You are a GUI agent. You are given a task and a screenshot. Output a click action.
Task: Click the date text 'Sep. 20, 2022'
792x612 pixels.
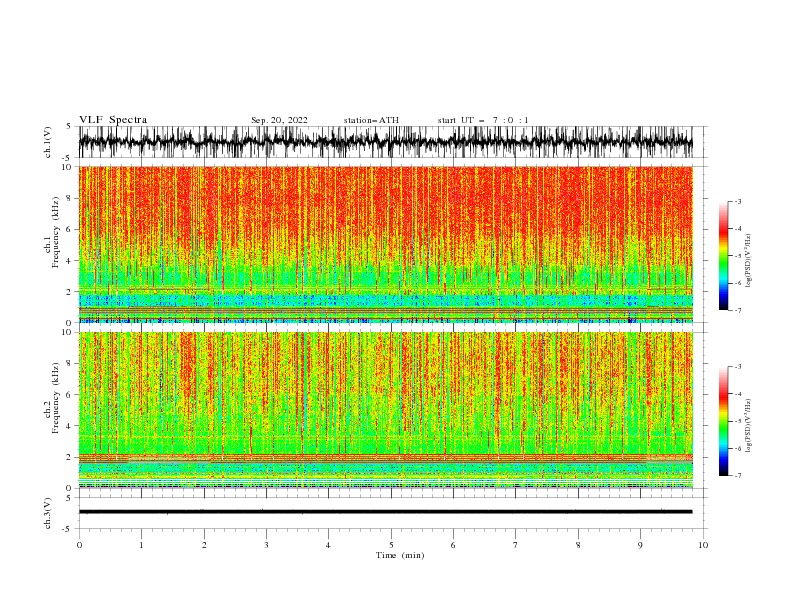click(x=279, y=120)
